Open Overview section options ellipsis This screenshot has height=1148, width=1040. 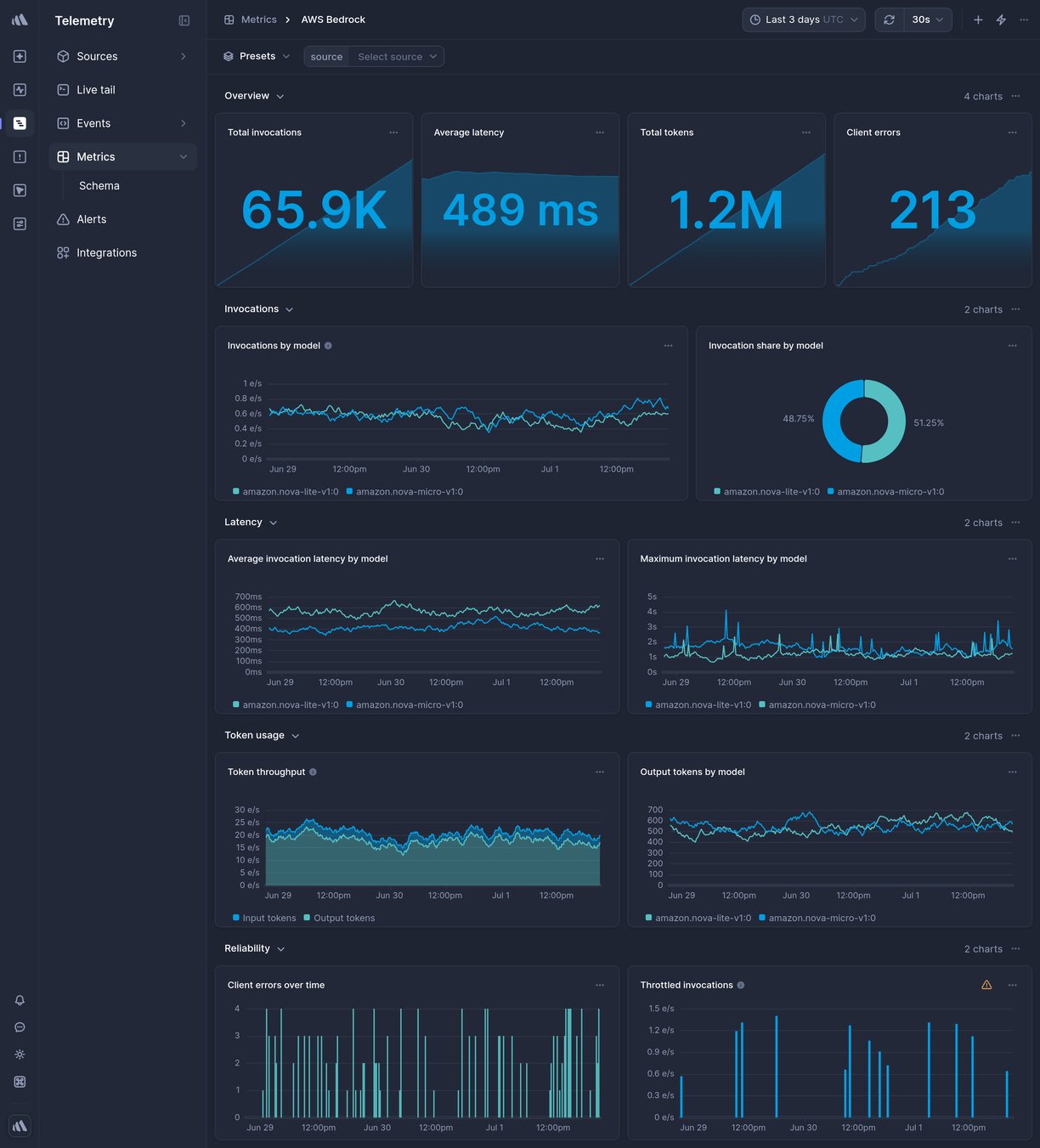pyautogui.click(x=1016, y=96)
